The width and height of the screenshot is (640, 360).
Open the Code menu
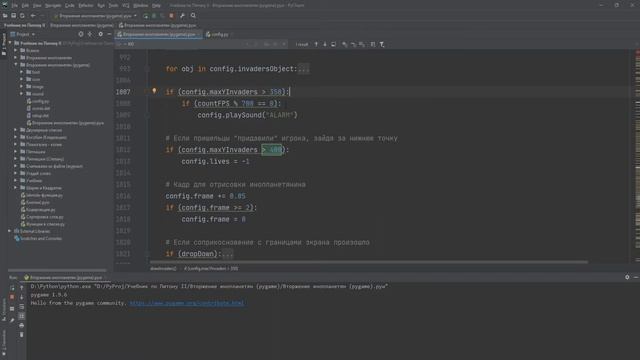70,6
